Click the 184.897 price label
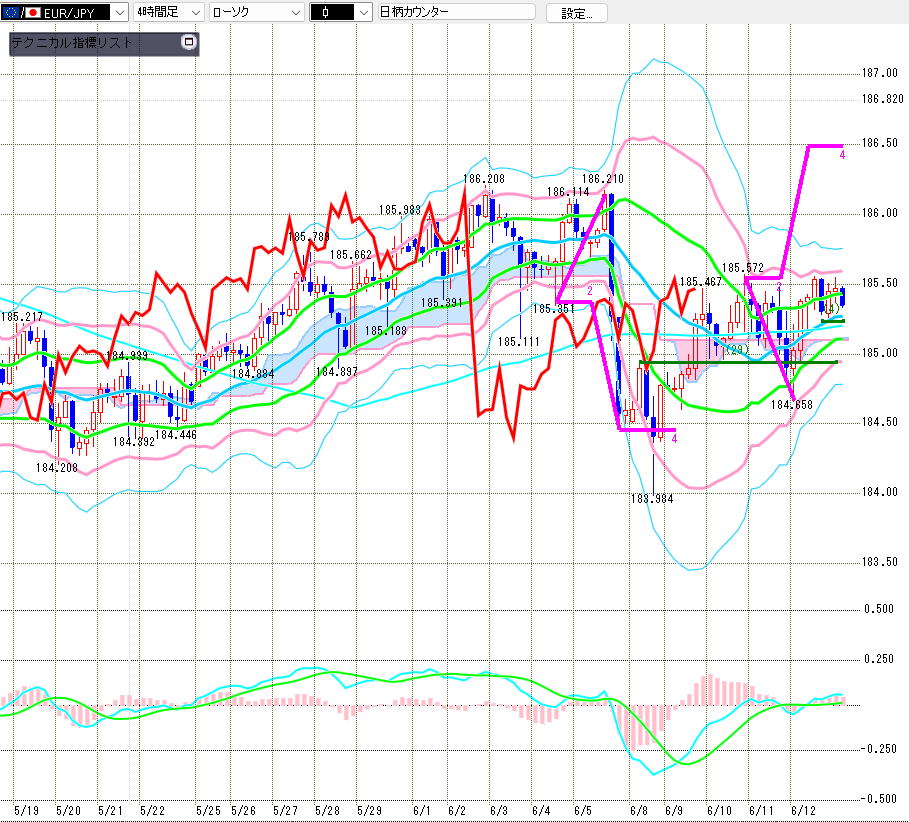Image resolution: width=909 pixels, height=822 pixels. 336,372
